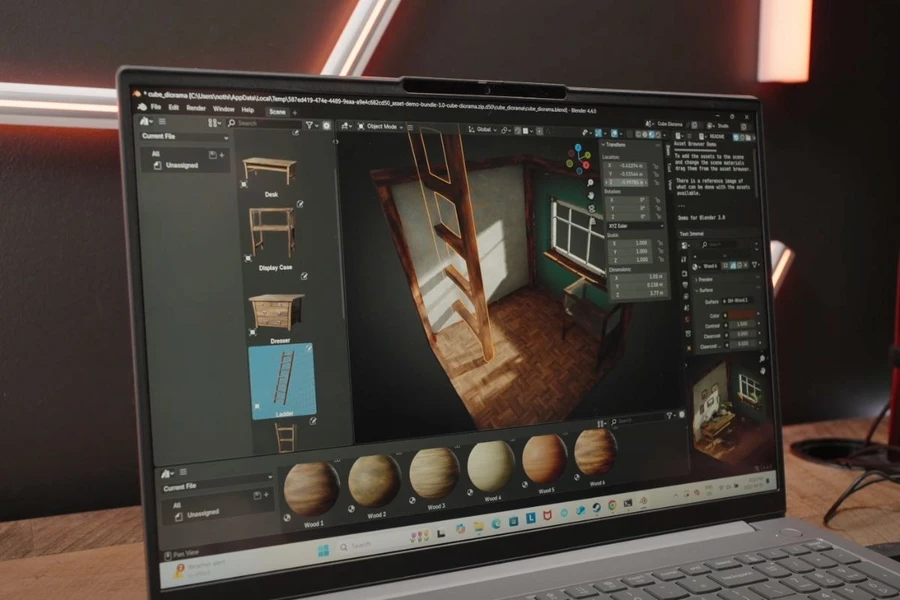Screen dimensions: 900x600
Task: Open the Render menu
Action: (196, 108)
